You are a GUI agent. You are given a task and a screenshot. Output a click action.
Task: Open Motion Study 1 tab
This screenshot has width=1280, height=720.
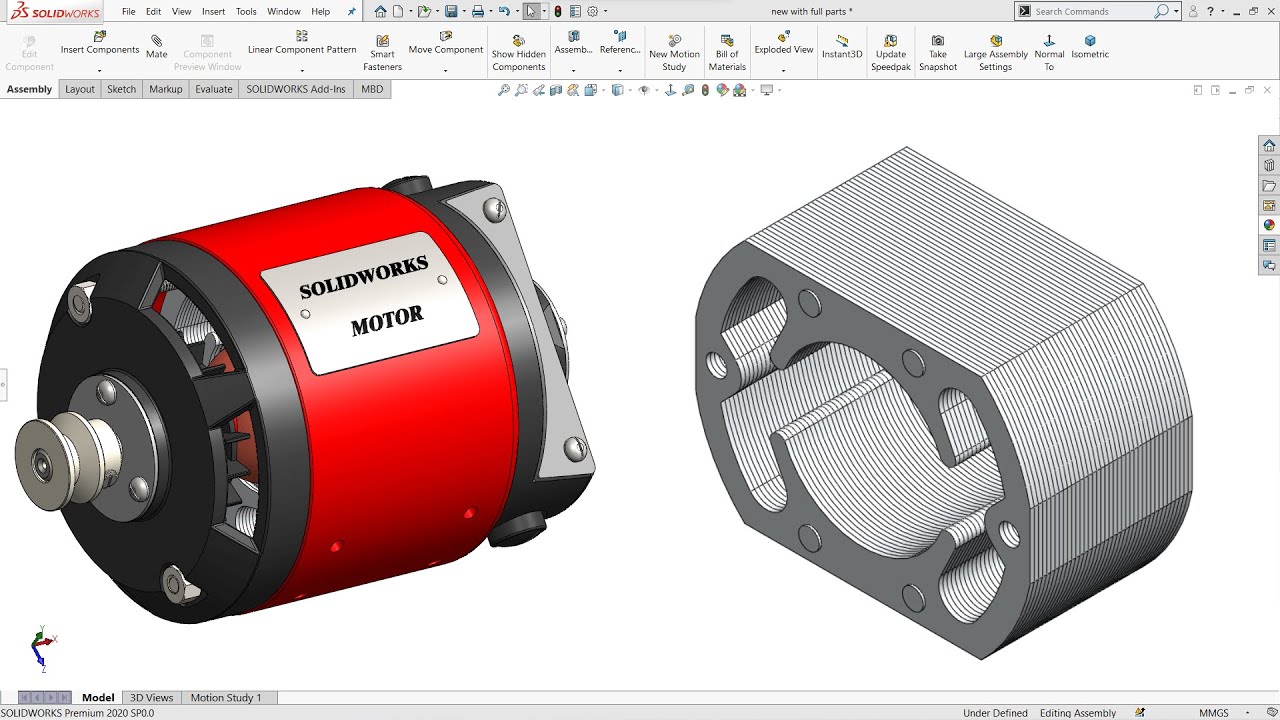click(x=226, y=697)
